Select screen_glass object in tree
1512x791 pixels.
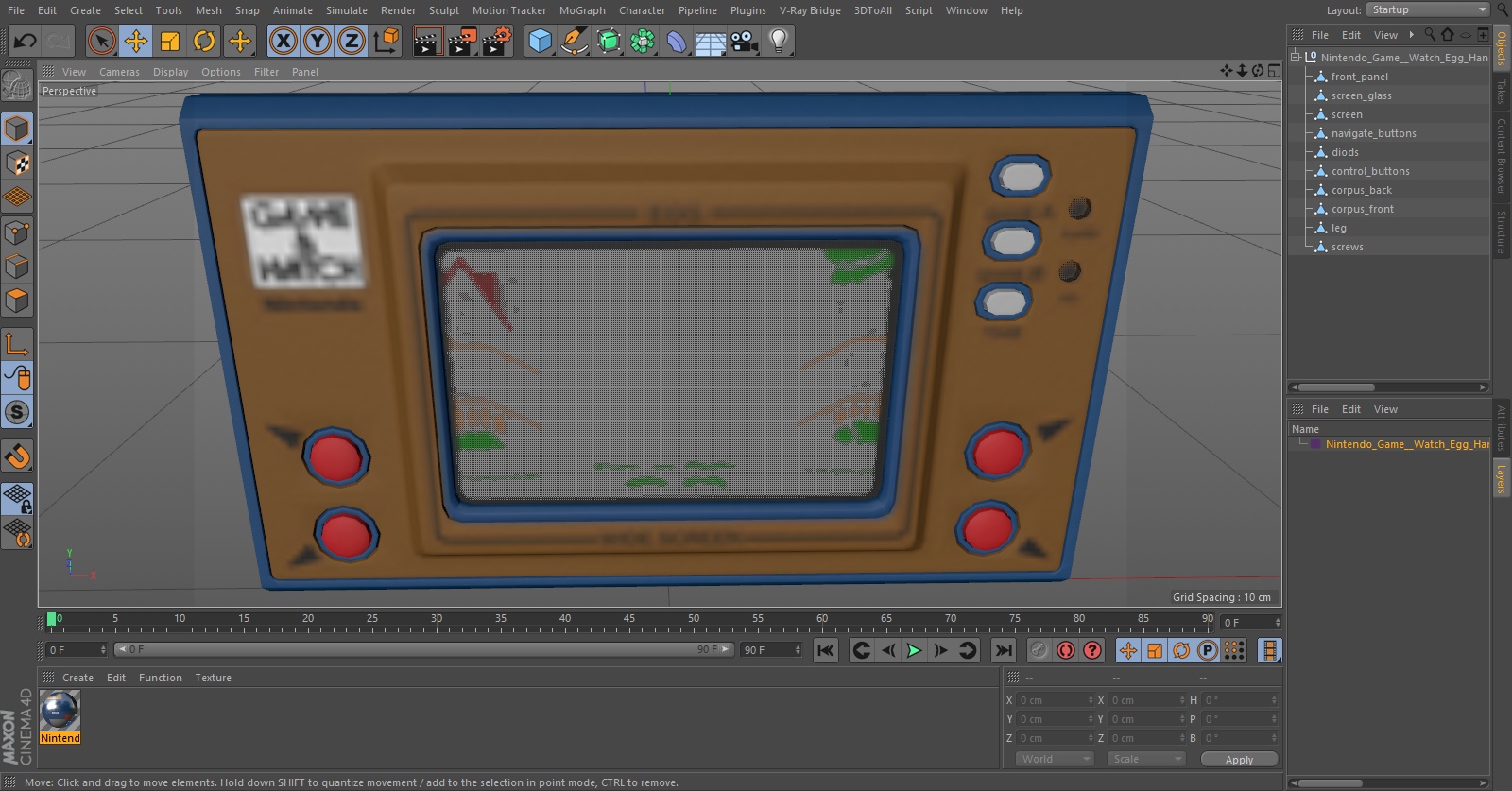[1362, 95]
